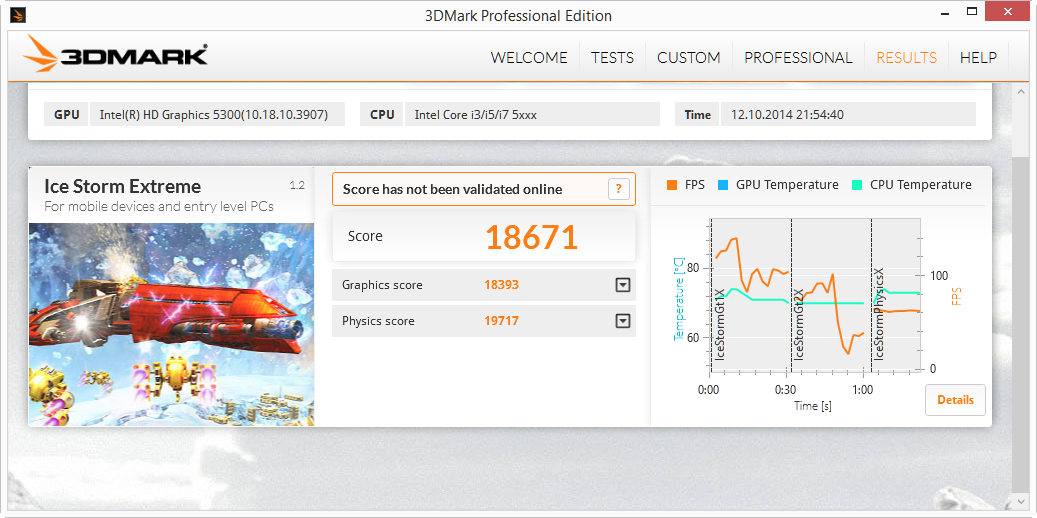Switch to the TESTS tab
Screen dimensions: 1037x518
click(612, 58)
